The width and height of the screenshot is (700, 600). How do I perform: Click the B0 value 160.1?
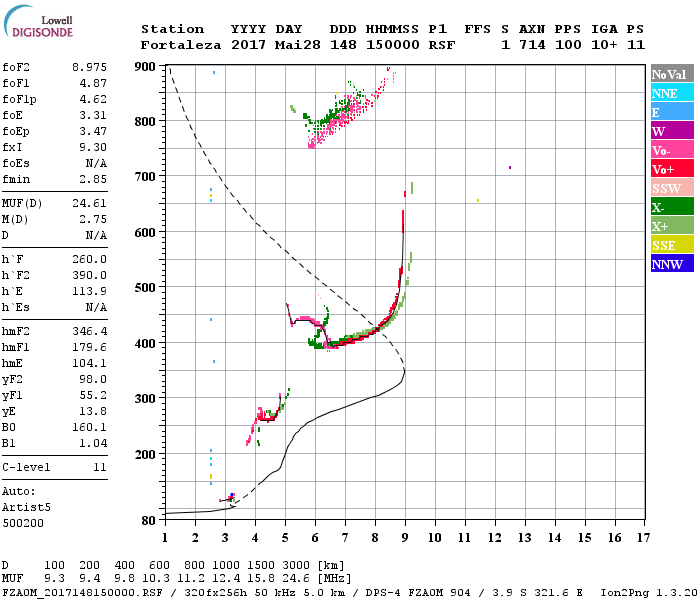89,428
